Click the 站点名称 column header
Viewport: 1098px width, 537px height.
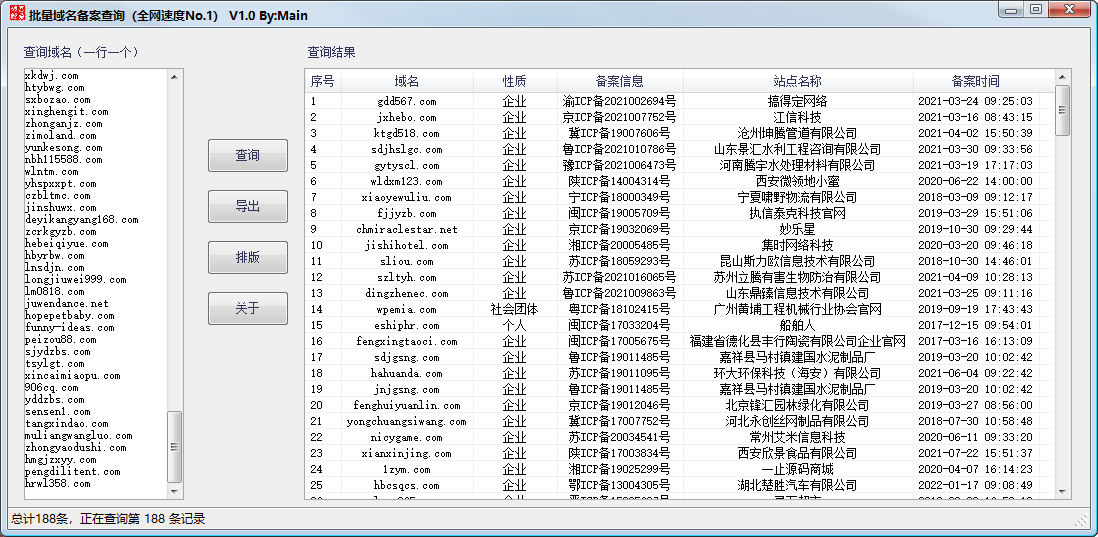point(797,81)
